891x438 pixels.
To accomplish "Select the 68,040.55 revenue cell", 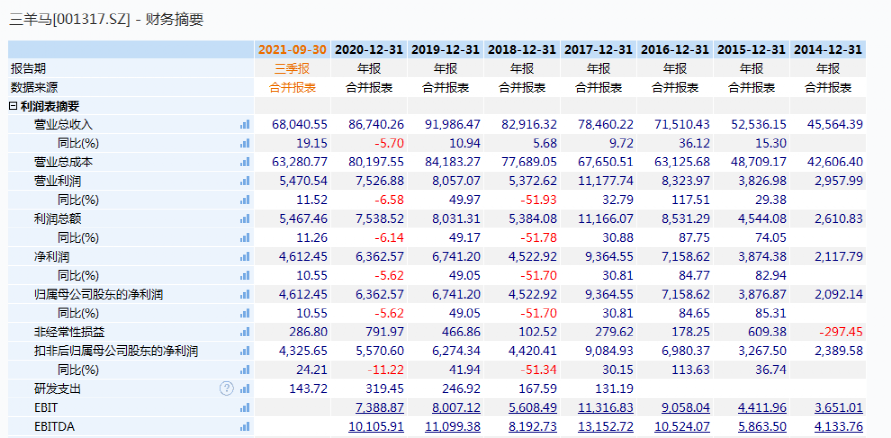I will (x=299, y=125).
